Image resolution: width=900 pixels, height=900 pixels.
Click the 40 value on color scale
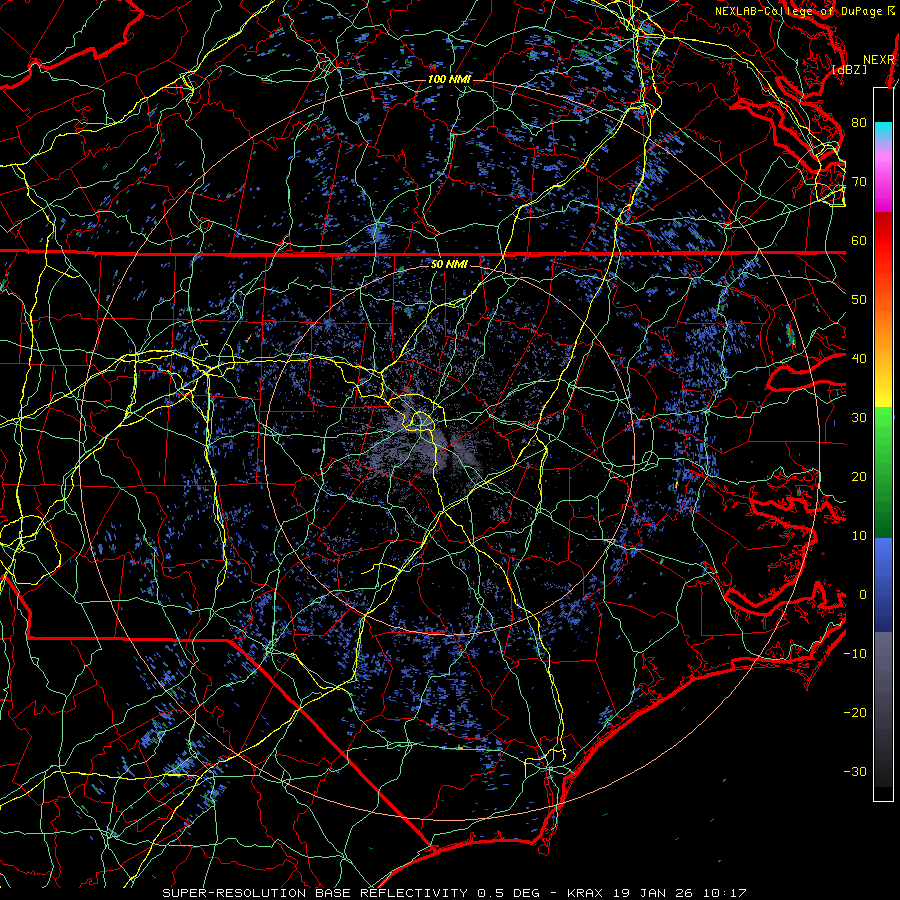pyautogui.click(x=859, y=359)
